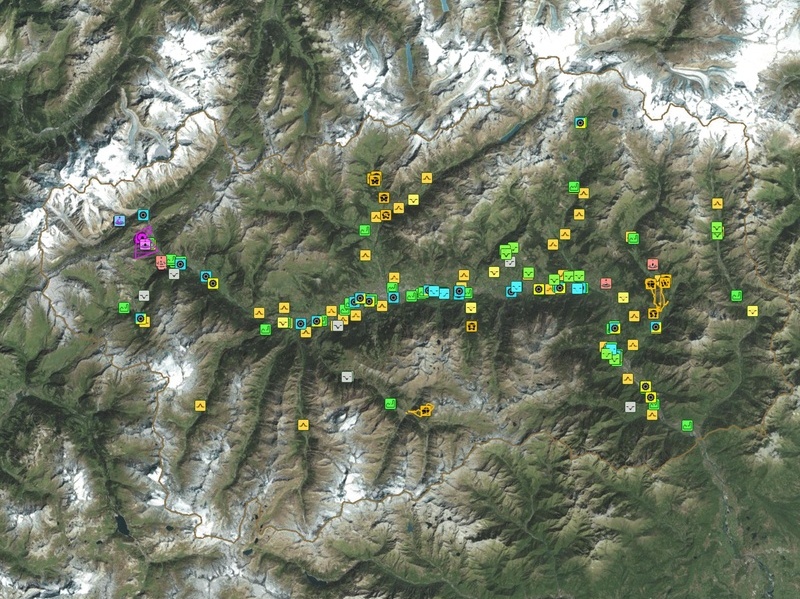This screenshot has width=800, height=599.
Task: Open the gray marker in the southeast valley
Action: [x=631, y=407]
